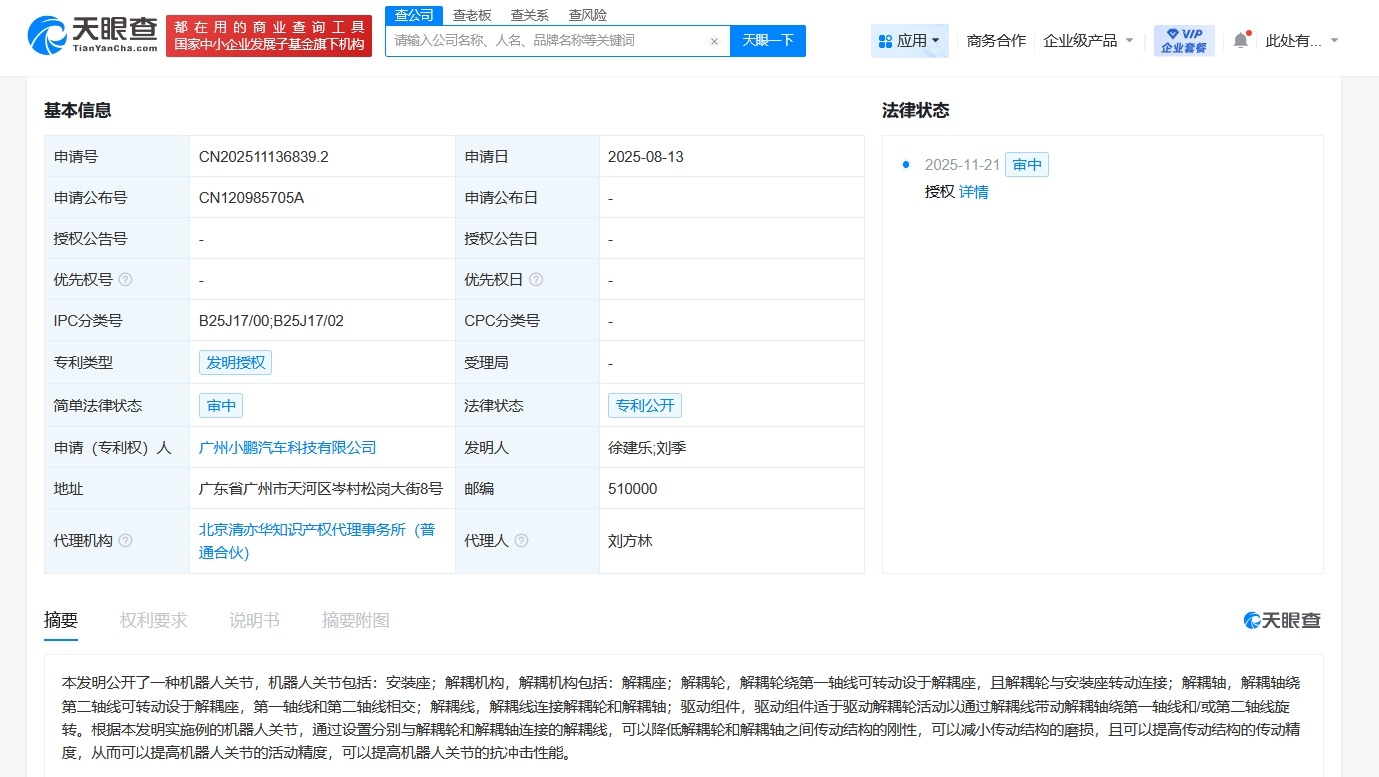Switch to the 查老板 search tab
1379x777 pixels.
[470, 15]
